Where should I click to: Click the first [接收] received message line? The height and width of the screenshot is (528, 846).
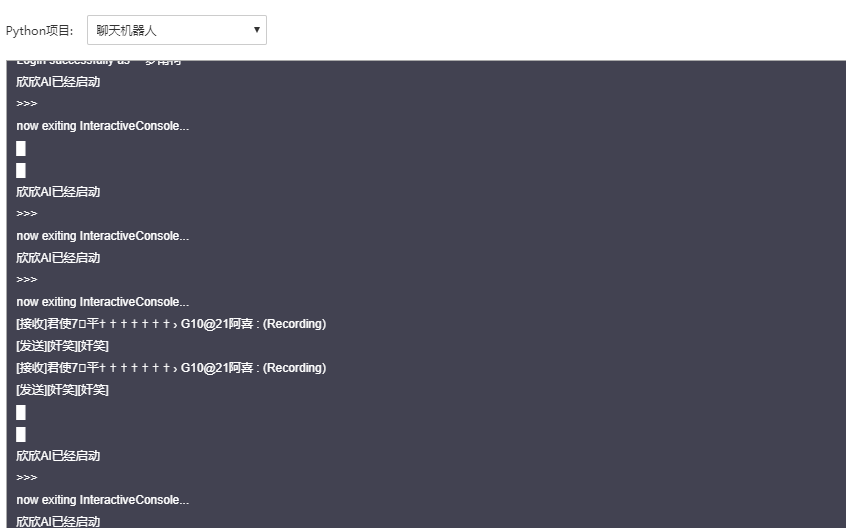[171, 324]
